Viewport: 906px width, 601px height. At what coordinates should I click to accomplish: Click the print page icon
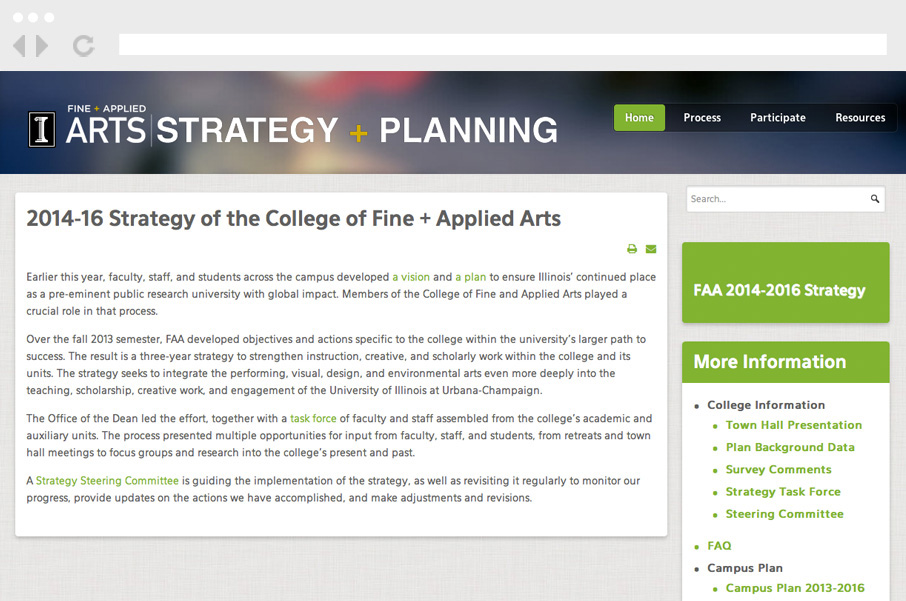[632, 249]
